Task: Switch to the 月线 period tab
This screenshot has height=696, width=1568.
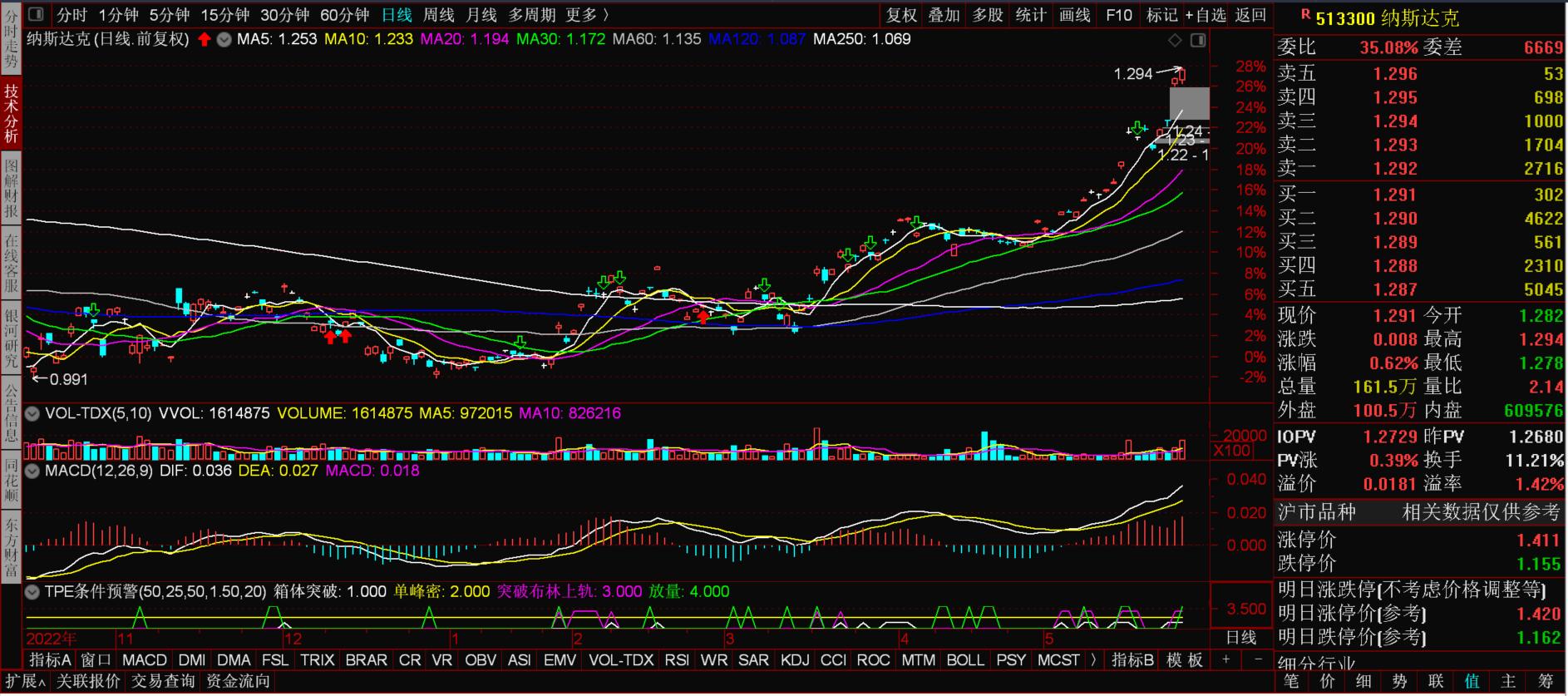Action: point(481,15)
